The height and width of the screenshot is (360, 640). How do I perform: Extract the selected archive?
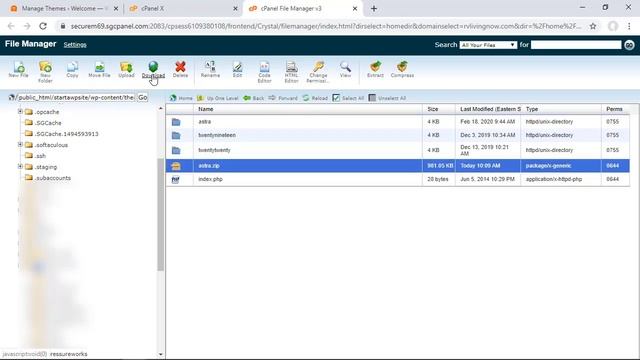[x=375, y=69]
